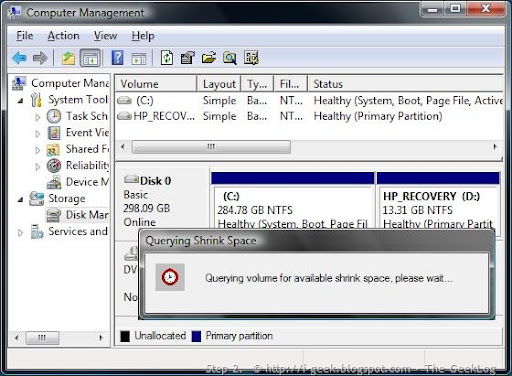Click the rightmost settings list toolbar icon

(x=251, y=58)
